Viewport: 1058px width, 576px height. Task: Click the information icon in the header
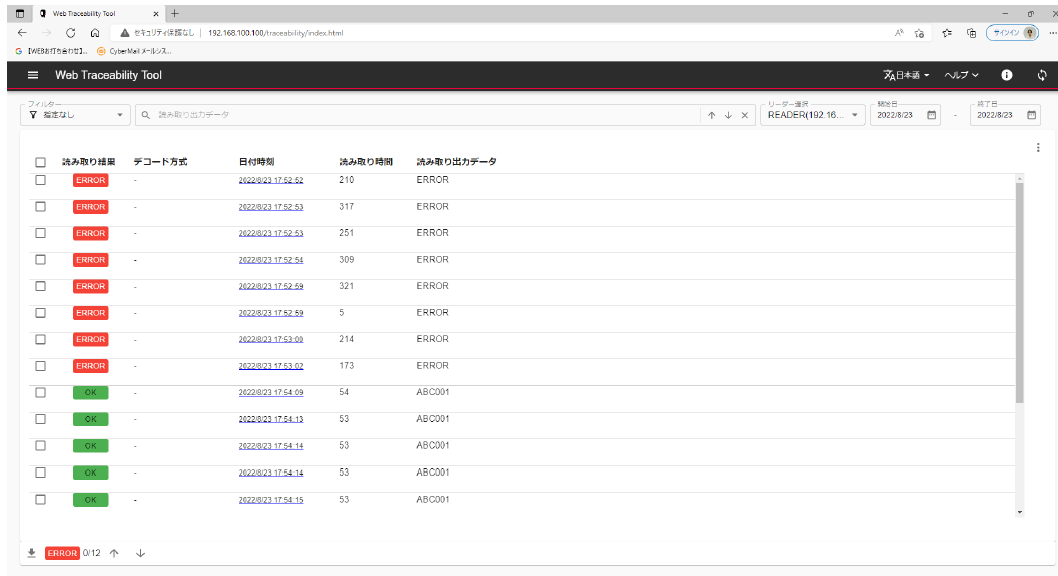pyautogui.click(x=1007, y=75)
